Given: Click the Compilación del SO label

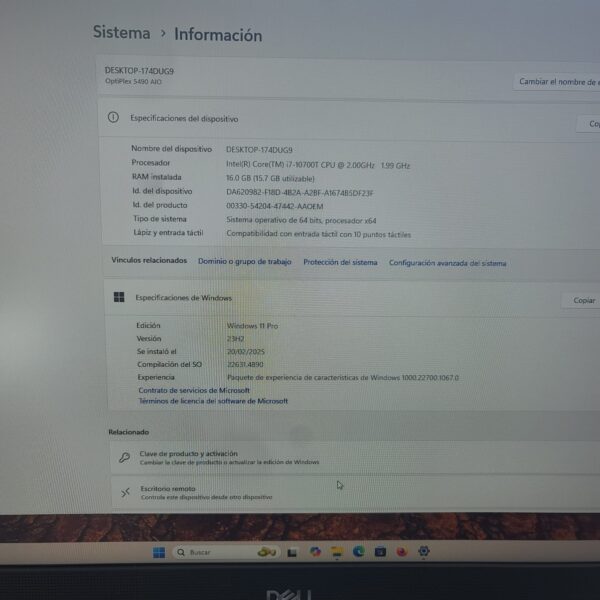Looking at the screenshot, I should pos(169,364).
